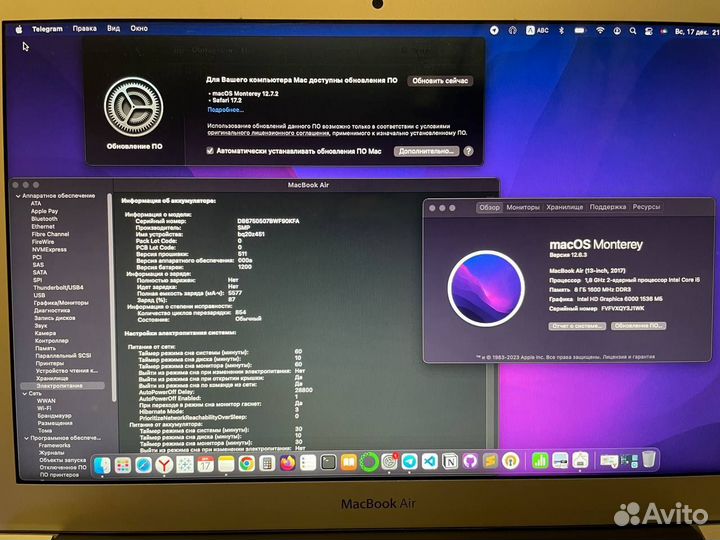Click the Software Update gear icon

pyautogui.click(x=134, y=107)
